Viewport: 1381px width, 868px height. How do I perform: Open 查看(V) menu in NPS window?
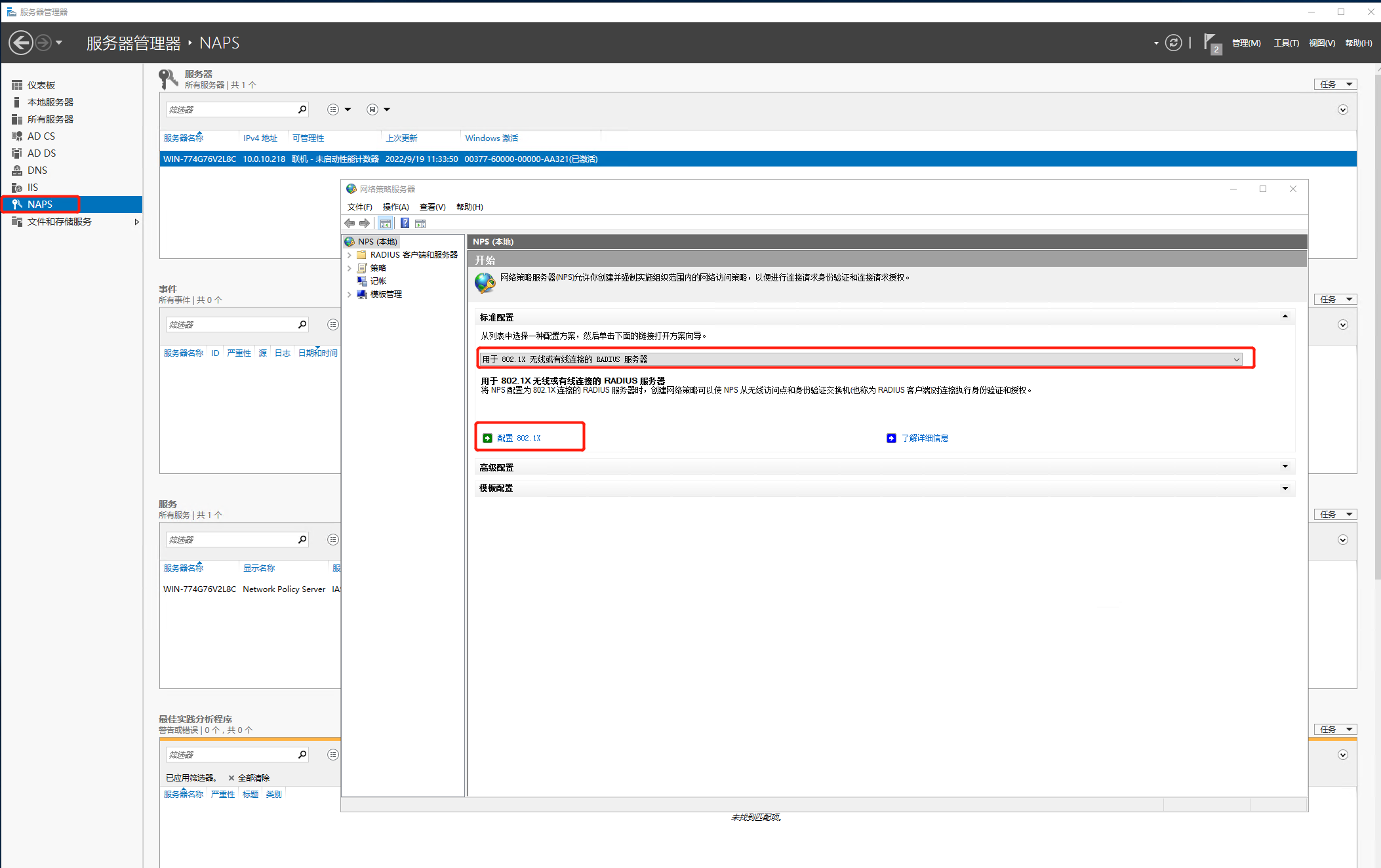click(432, 207)
